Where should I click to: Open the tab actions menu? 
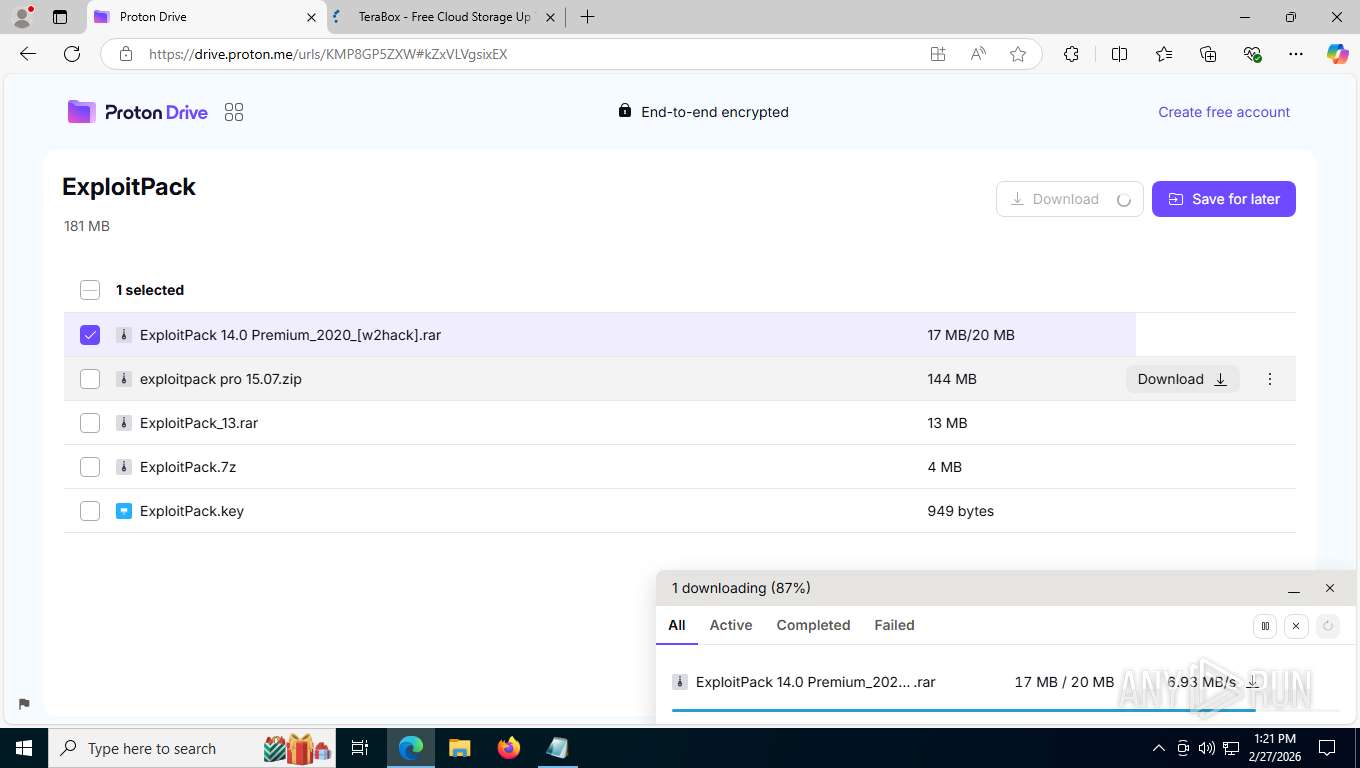tap(60, 17)
